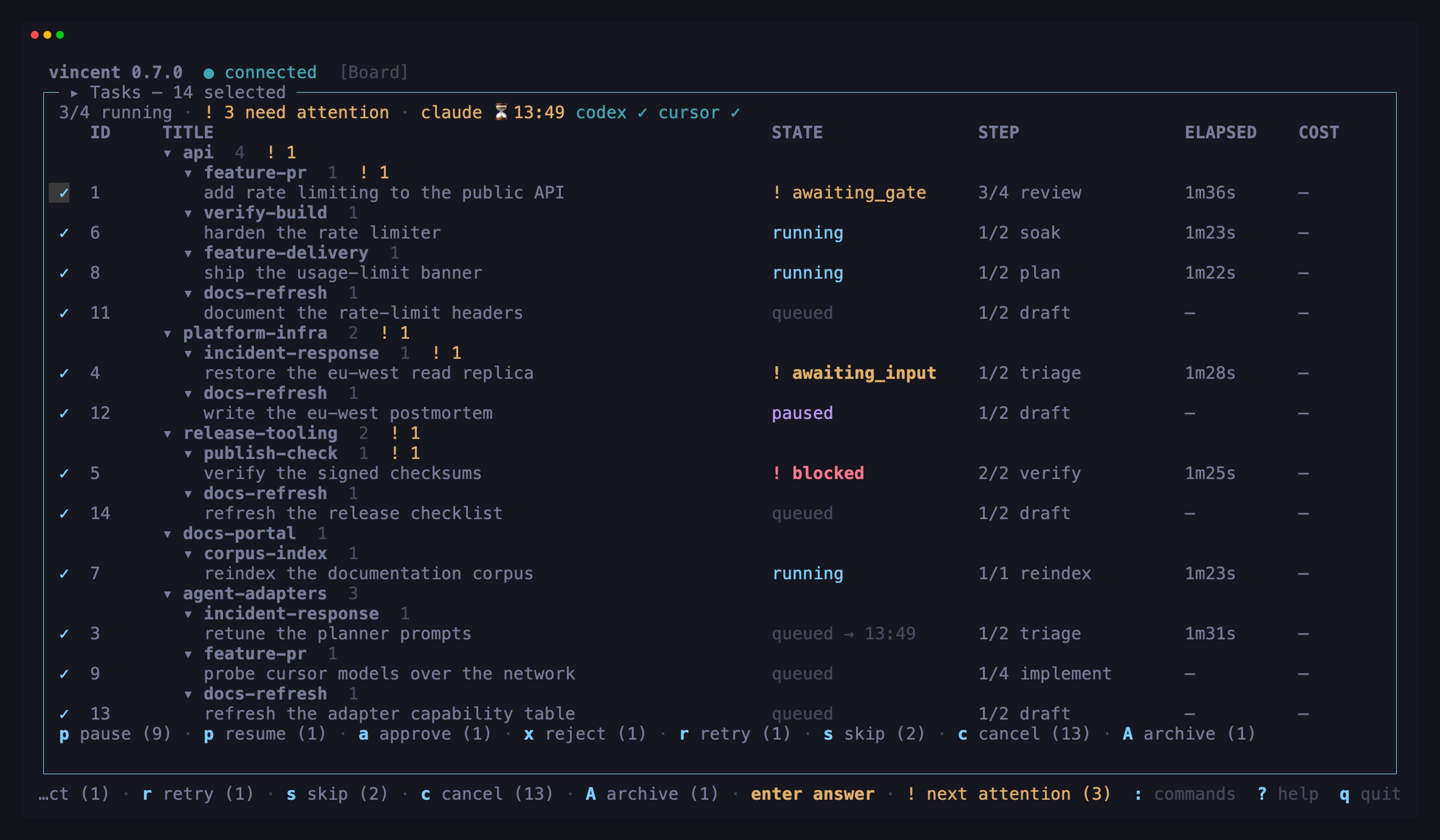
Task: Collapse the corpus-index subgroup
Action: 188,554
